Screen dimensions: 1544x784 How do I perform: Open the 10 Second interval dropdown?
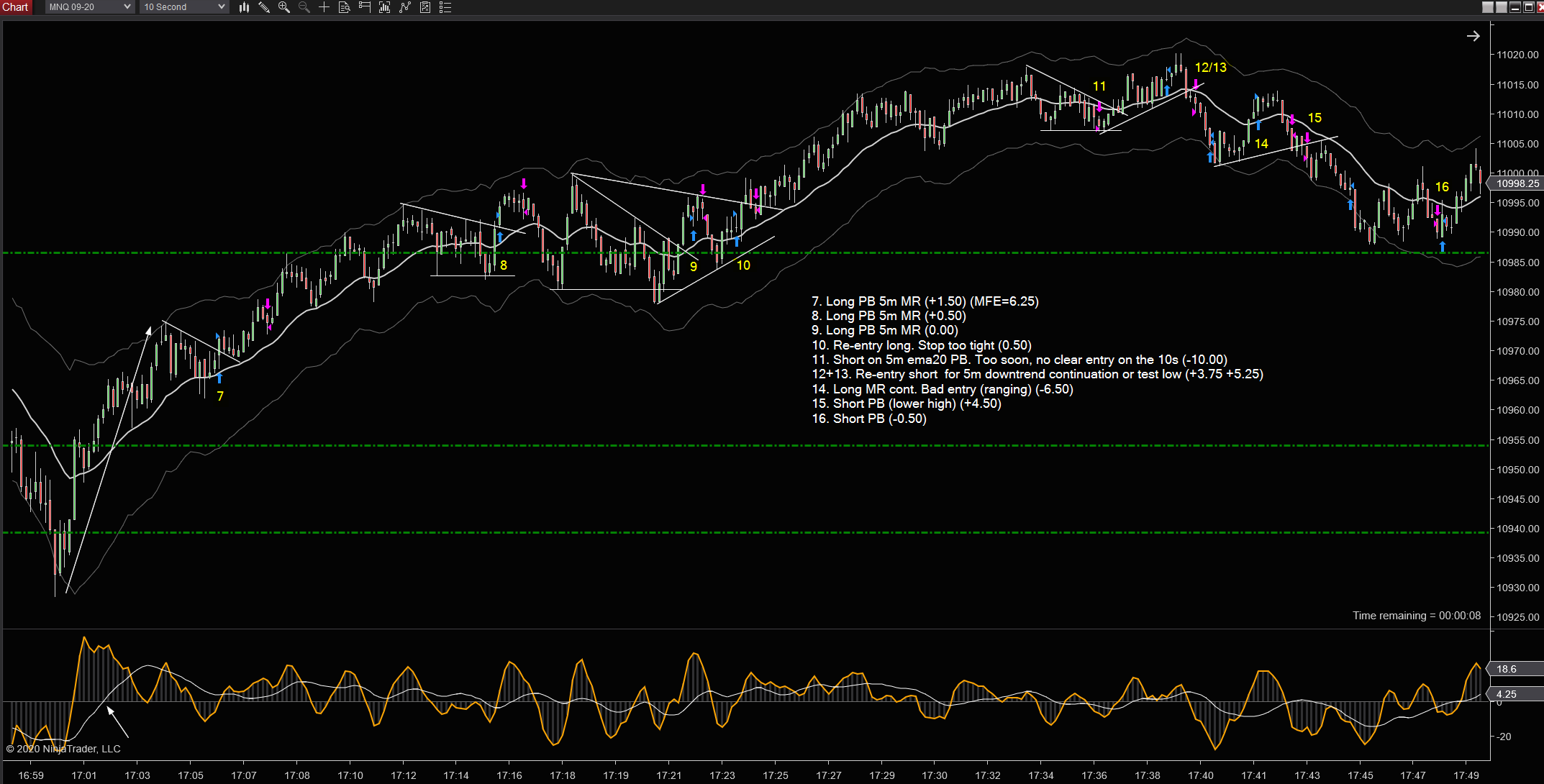(x=184, y=7)
